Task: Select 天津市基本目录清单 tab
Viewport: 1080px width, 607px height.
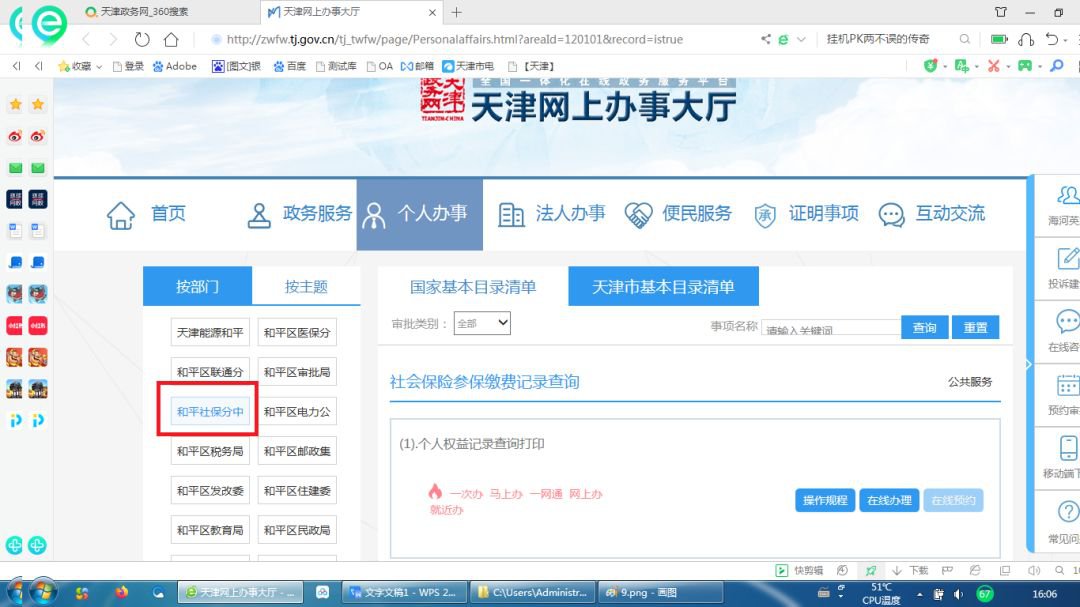Action: coord(663,287)
